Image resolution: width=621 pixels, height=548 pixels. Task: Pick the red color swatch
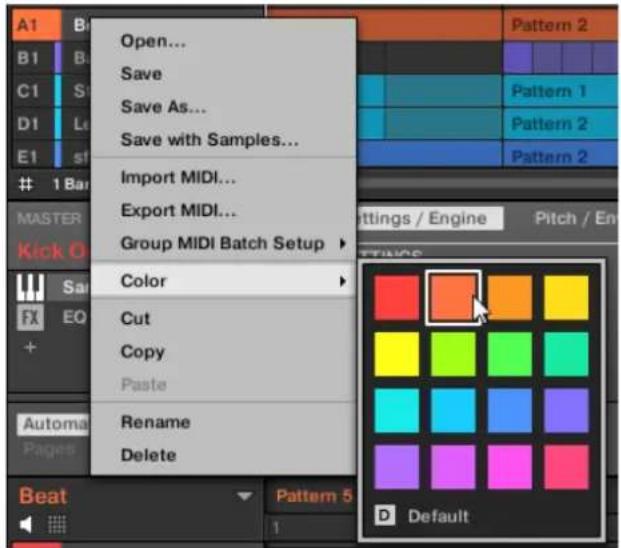(396, 298)
